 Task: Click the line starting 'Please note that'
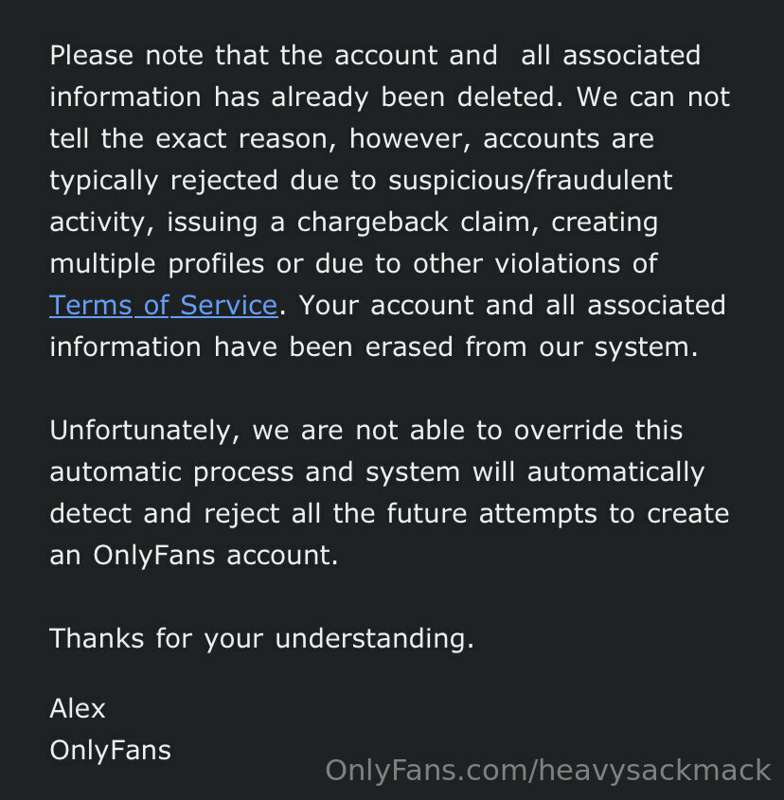(x=375, y=55)
